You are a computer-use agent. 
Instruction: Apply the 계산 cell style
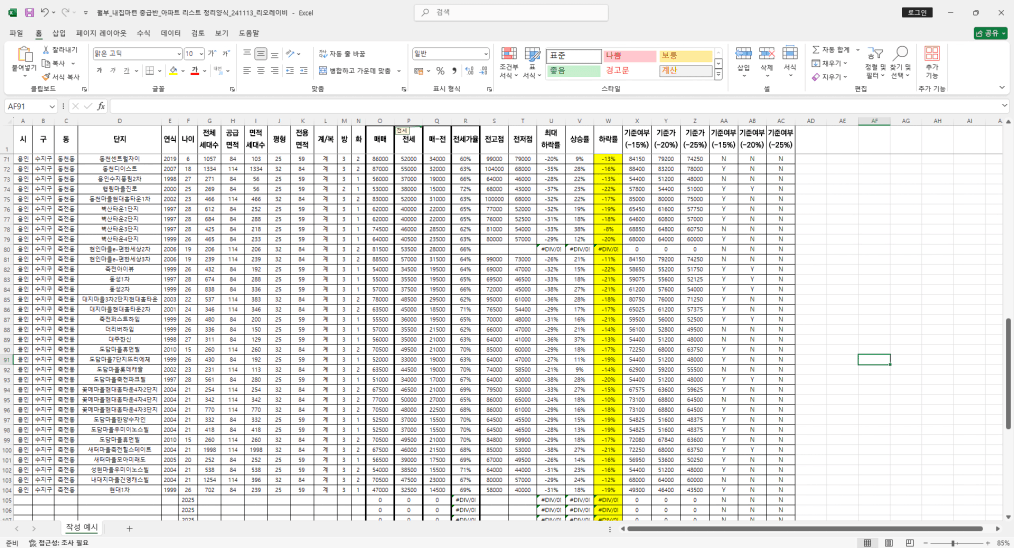tap(685, 71)
